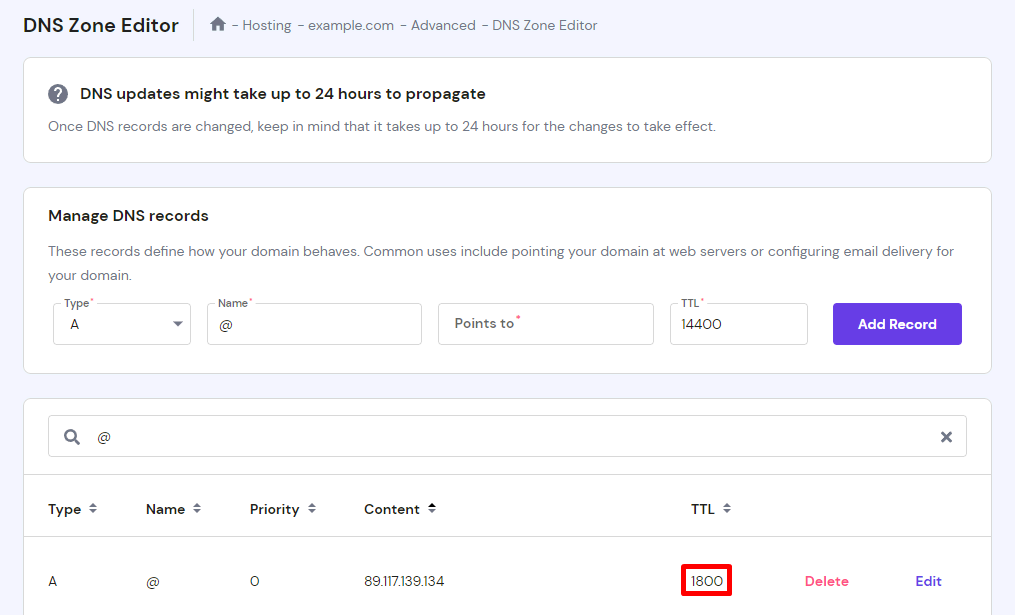Click the TTL column header label
Image resolution: width=1015 pixels, height=615 pixels.
[x=702, y=509]
